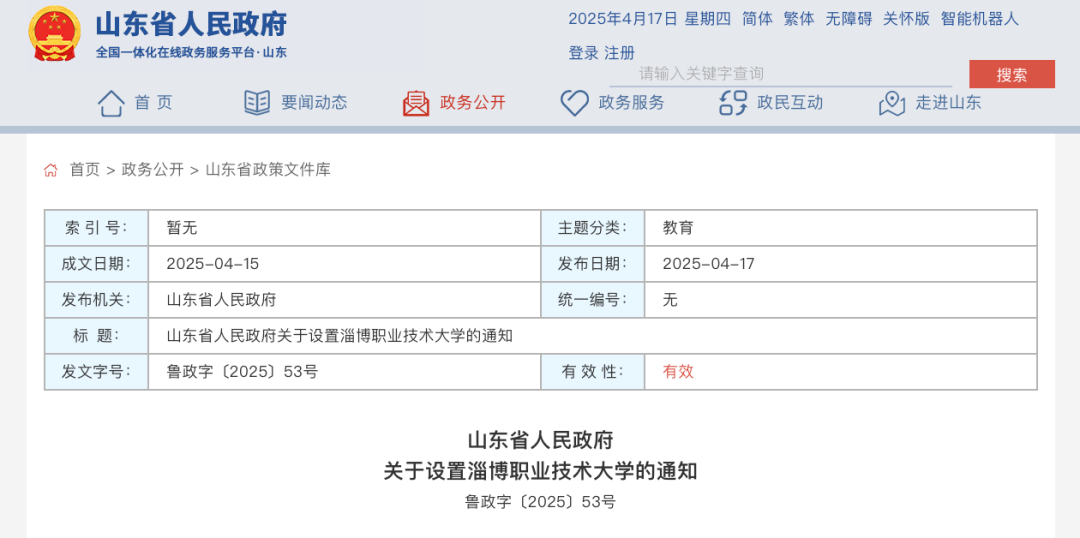Focus the keyword search input field
The height and width of the screenshot is (538, 1080).
[780, 74]
